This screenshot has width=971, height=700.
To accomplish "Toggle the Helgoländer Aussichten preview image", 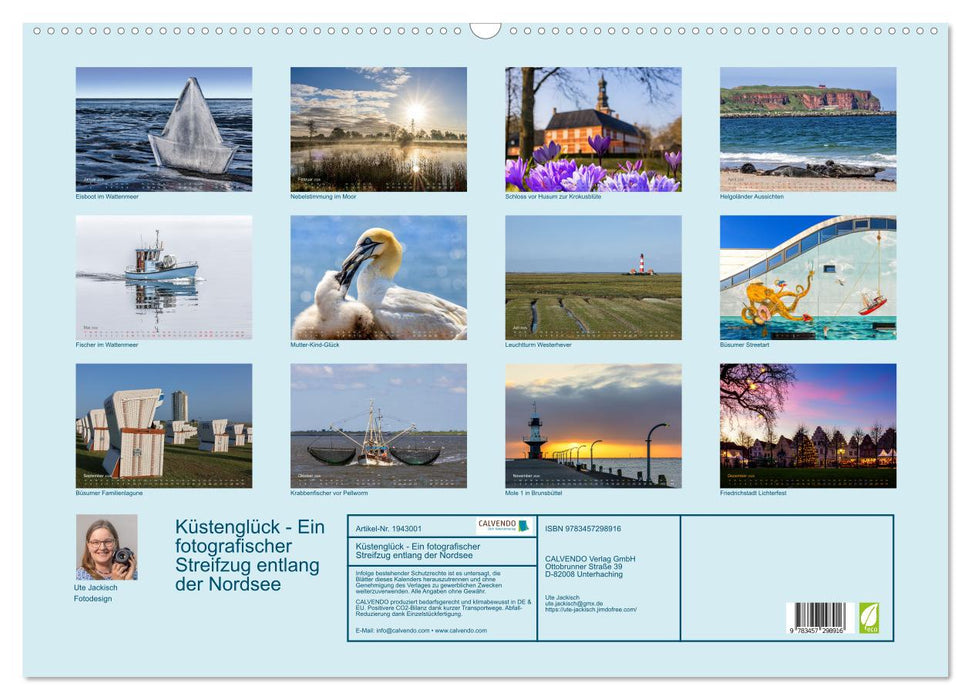I will point(808,130).
